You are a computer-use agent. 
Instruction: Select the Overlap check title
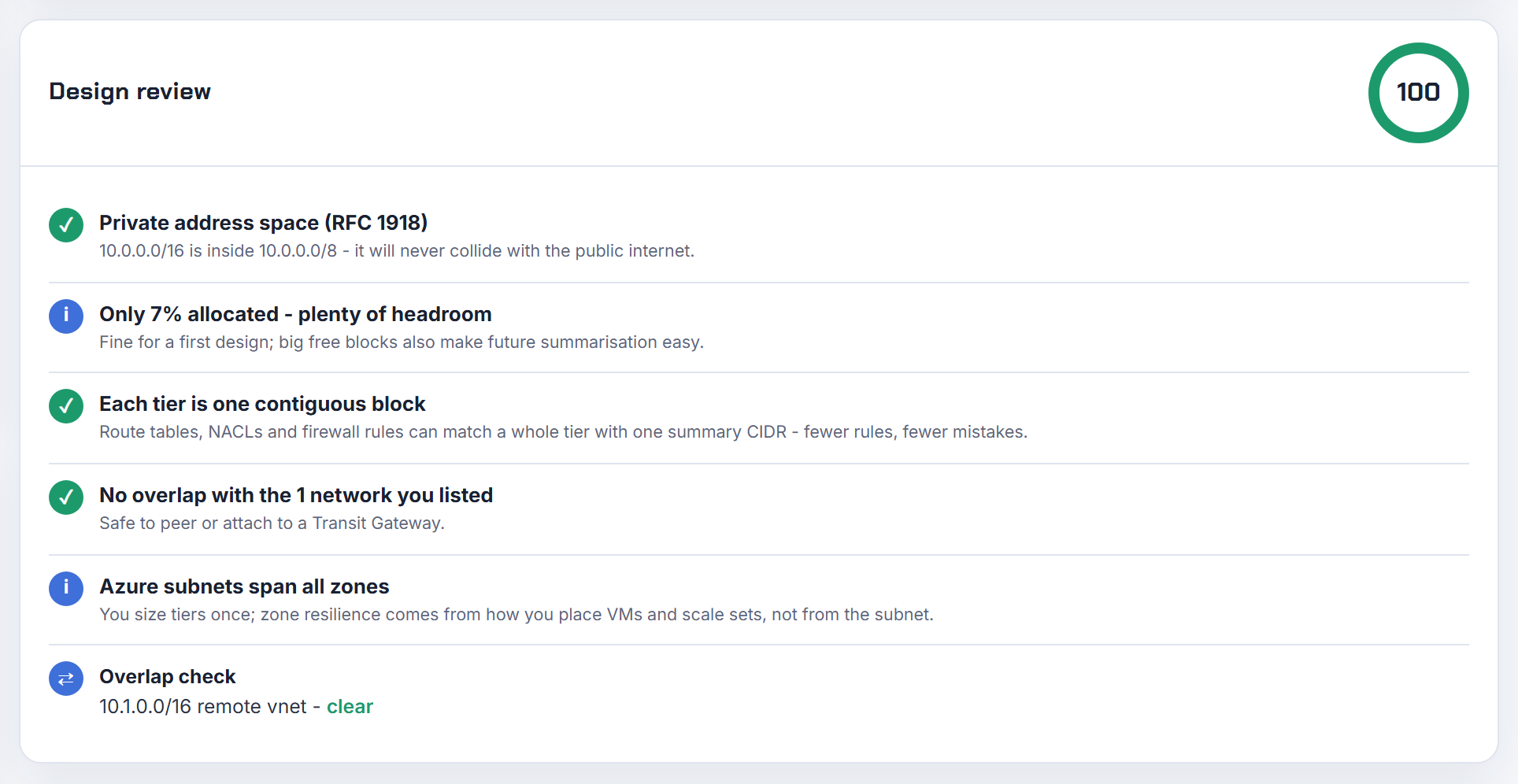168,676
